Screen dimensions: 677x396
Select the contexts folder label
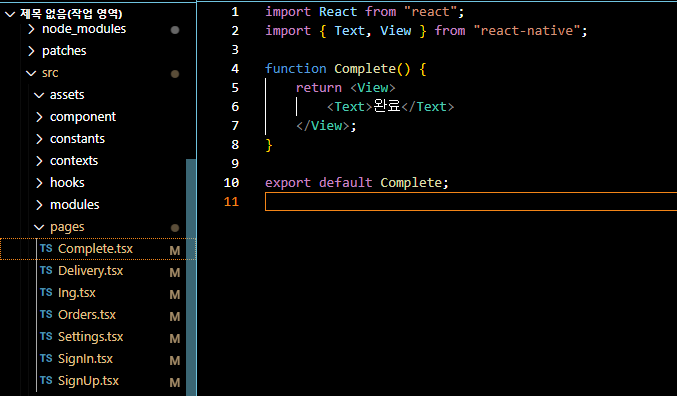pos(74,161)
